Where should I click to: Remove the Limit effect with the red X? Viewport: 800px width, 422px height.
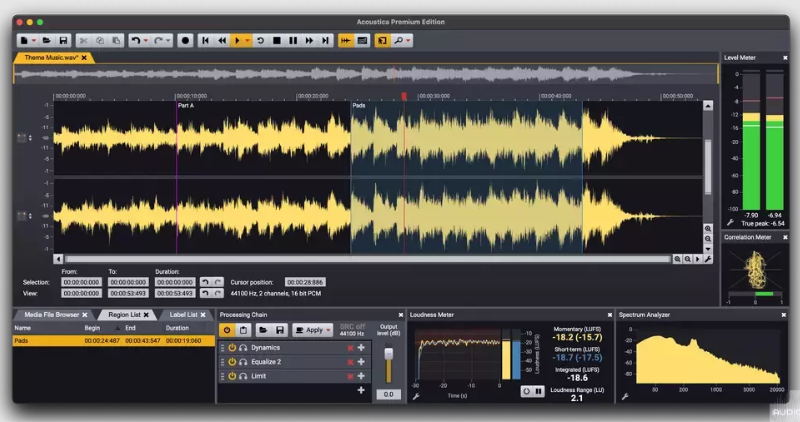(x=350, y=377)
